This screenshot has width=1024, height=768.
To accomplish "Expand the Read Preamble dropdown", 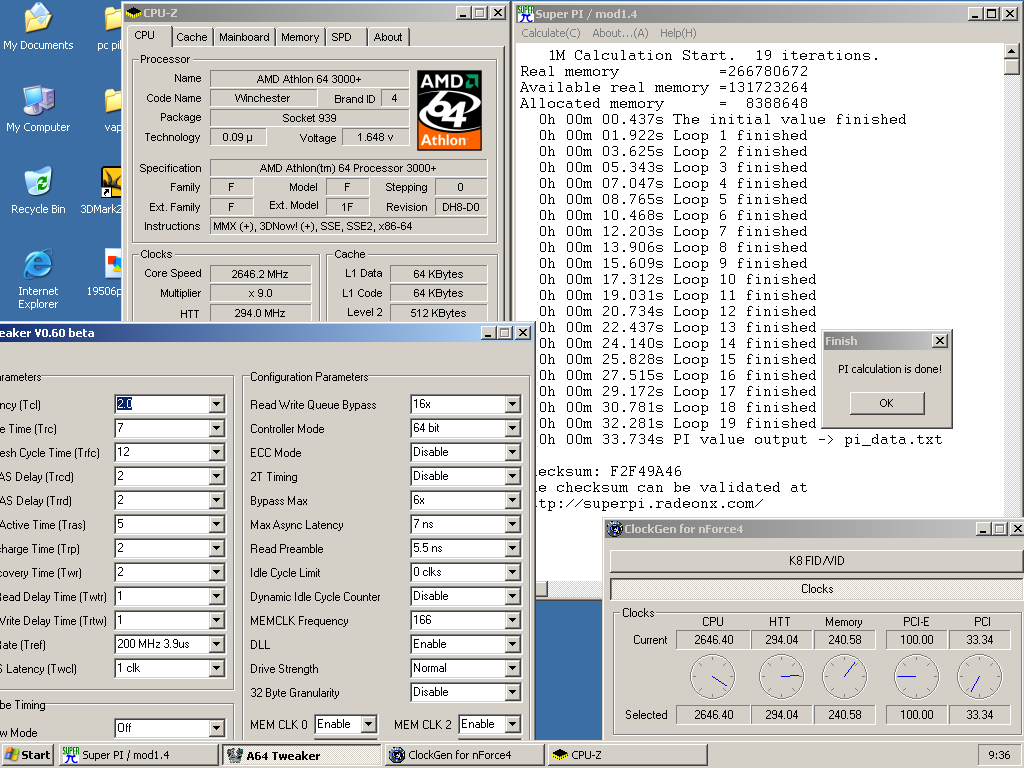I will click(513, 549).
